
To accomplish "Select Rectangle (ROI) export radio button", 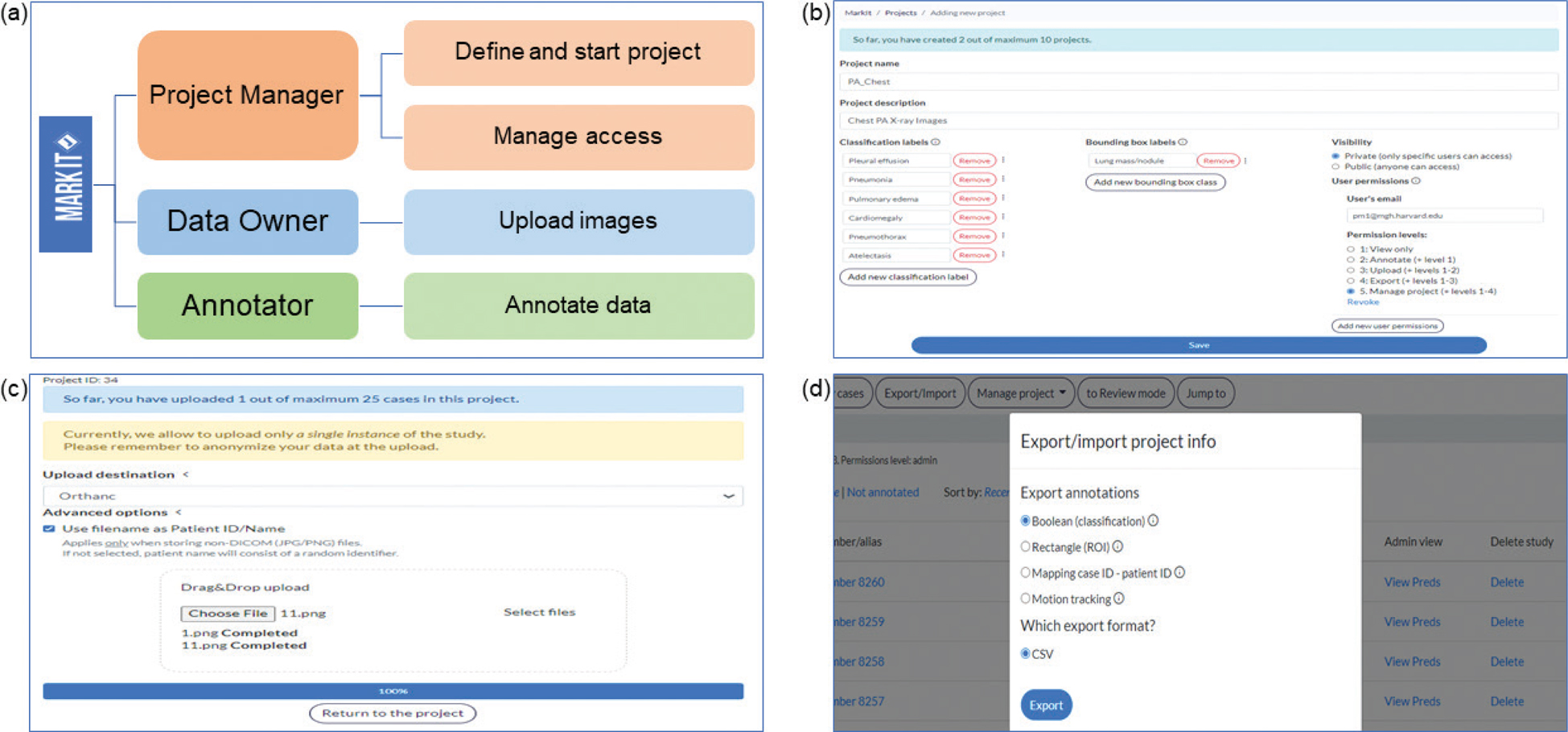I will 1025,547.
